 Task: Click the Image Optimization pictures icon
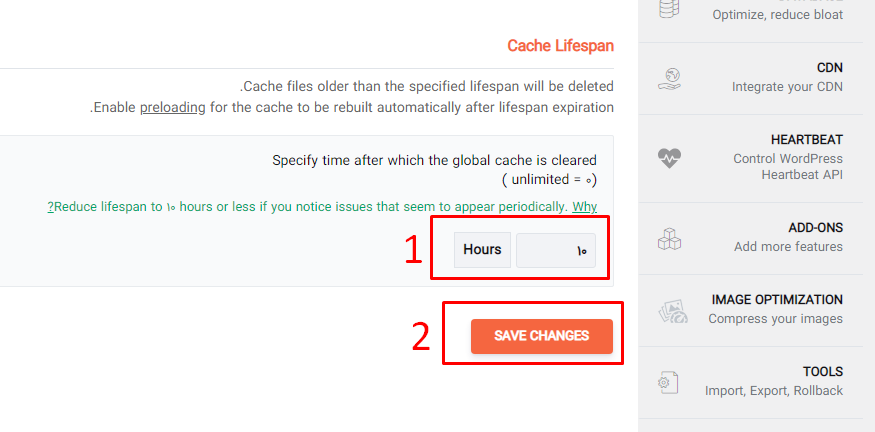pos(673,312)
